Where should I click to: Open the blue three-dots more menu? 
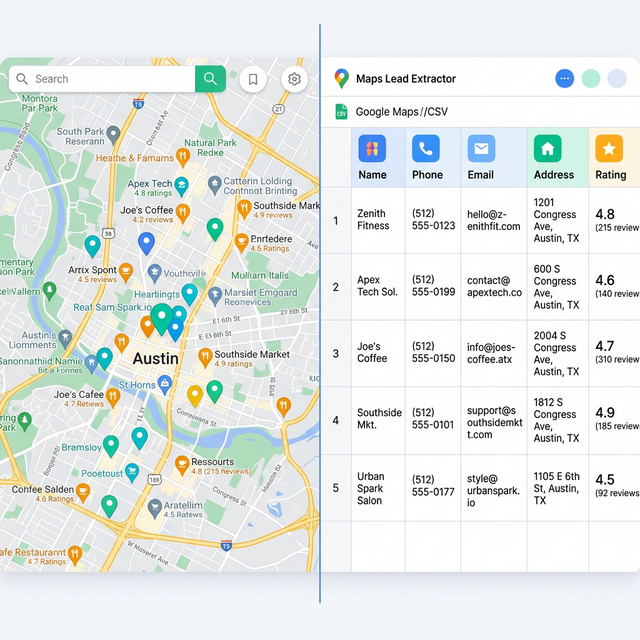(x=565, y=78)
